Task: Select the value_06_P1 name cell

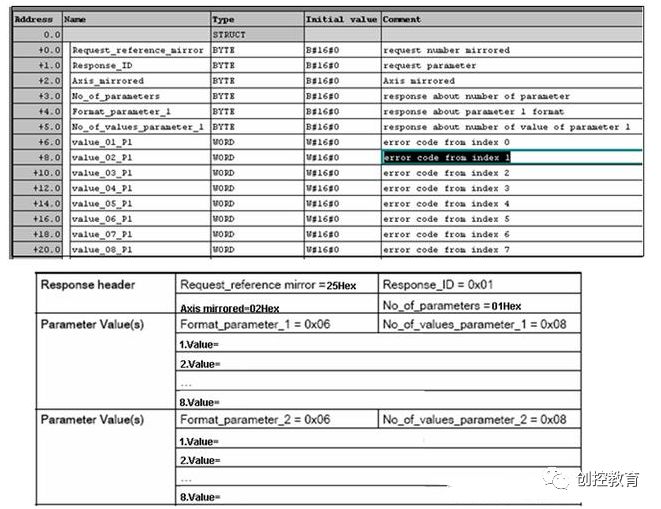Action: (x=140, y=219)
